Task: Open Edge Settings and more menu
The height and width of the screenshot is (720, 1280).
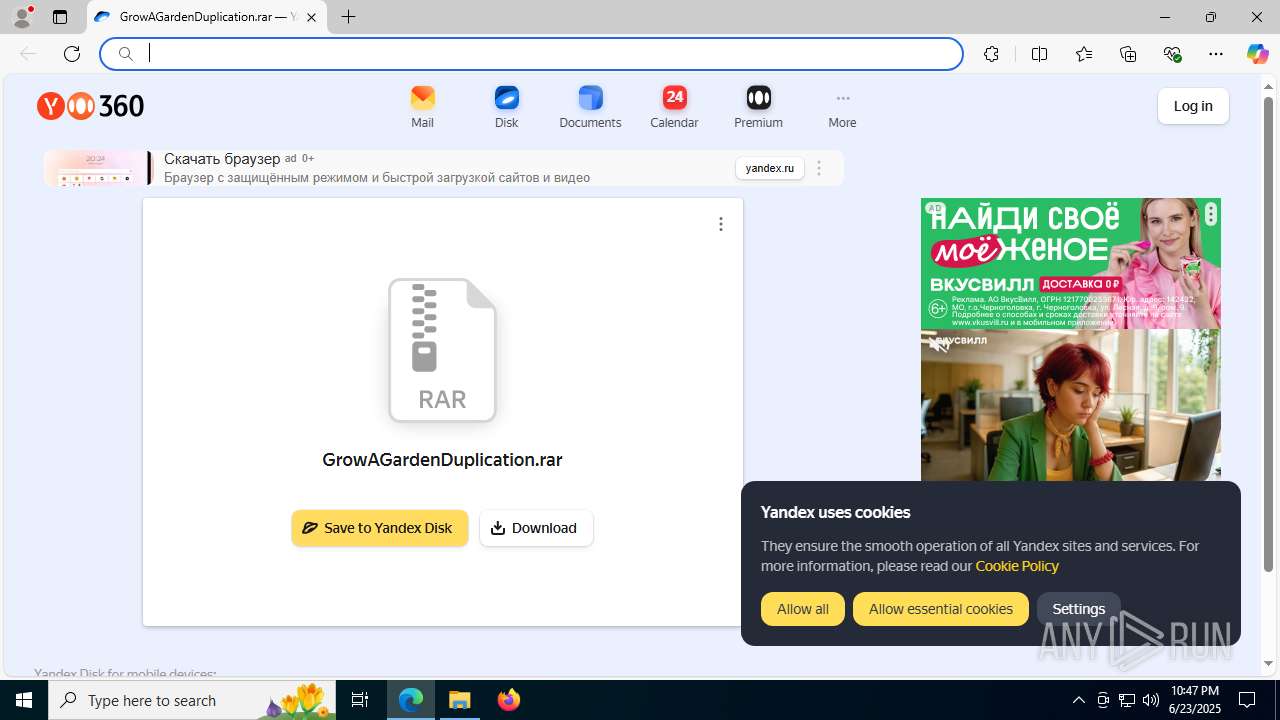Action: 1216,54
